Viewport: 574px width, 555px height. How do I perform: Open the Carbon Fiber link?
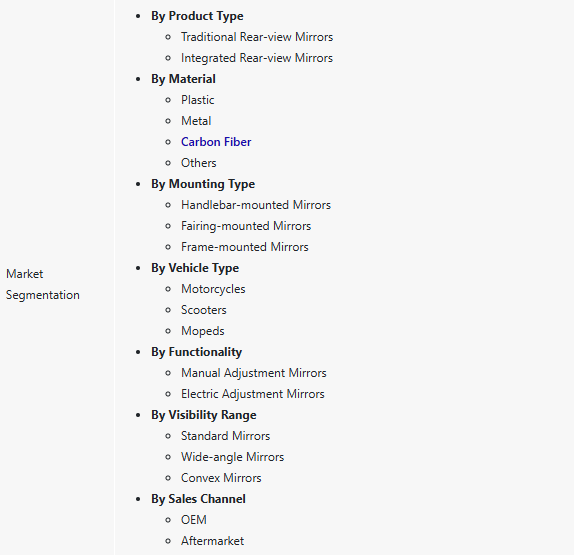click(216, 142)
